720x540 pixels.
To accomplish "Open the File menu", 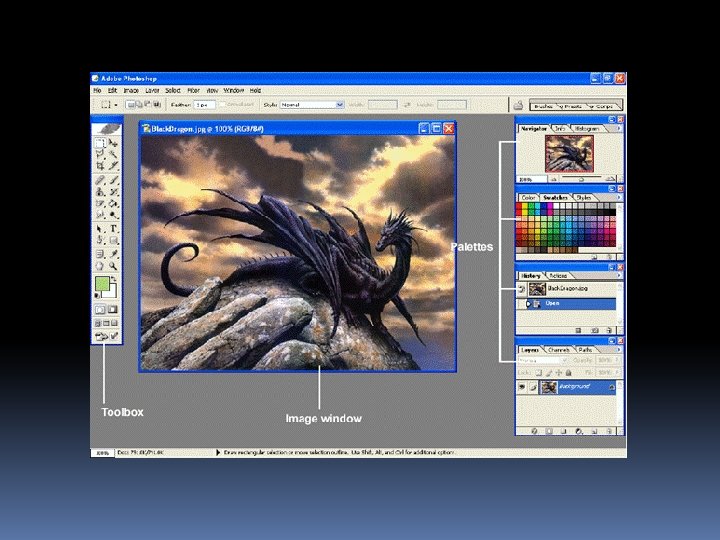I will [97, 90].
